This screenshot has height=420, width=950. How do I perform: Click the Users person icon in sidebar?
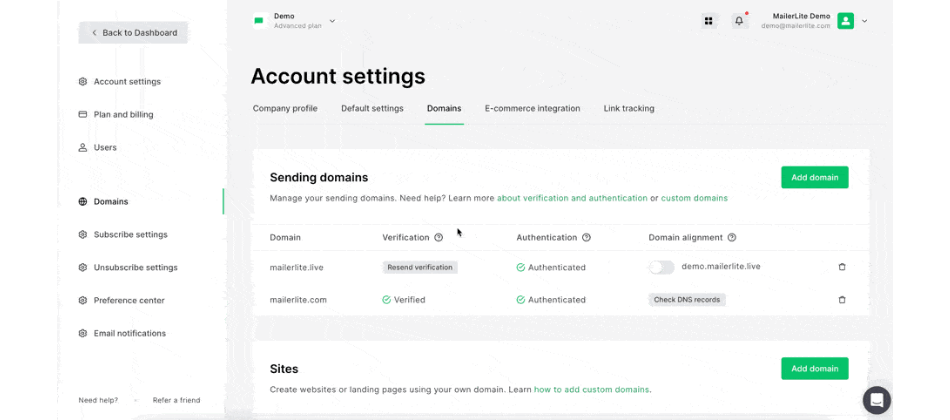pyautogui.click(x=83, y=147)
